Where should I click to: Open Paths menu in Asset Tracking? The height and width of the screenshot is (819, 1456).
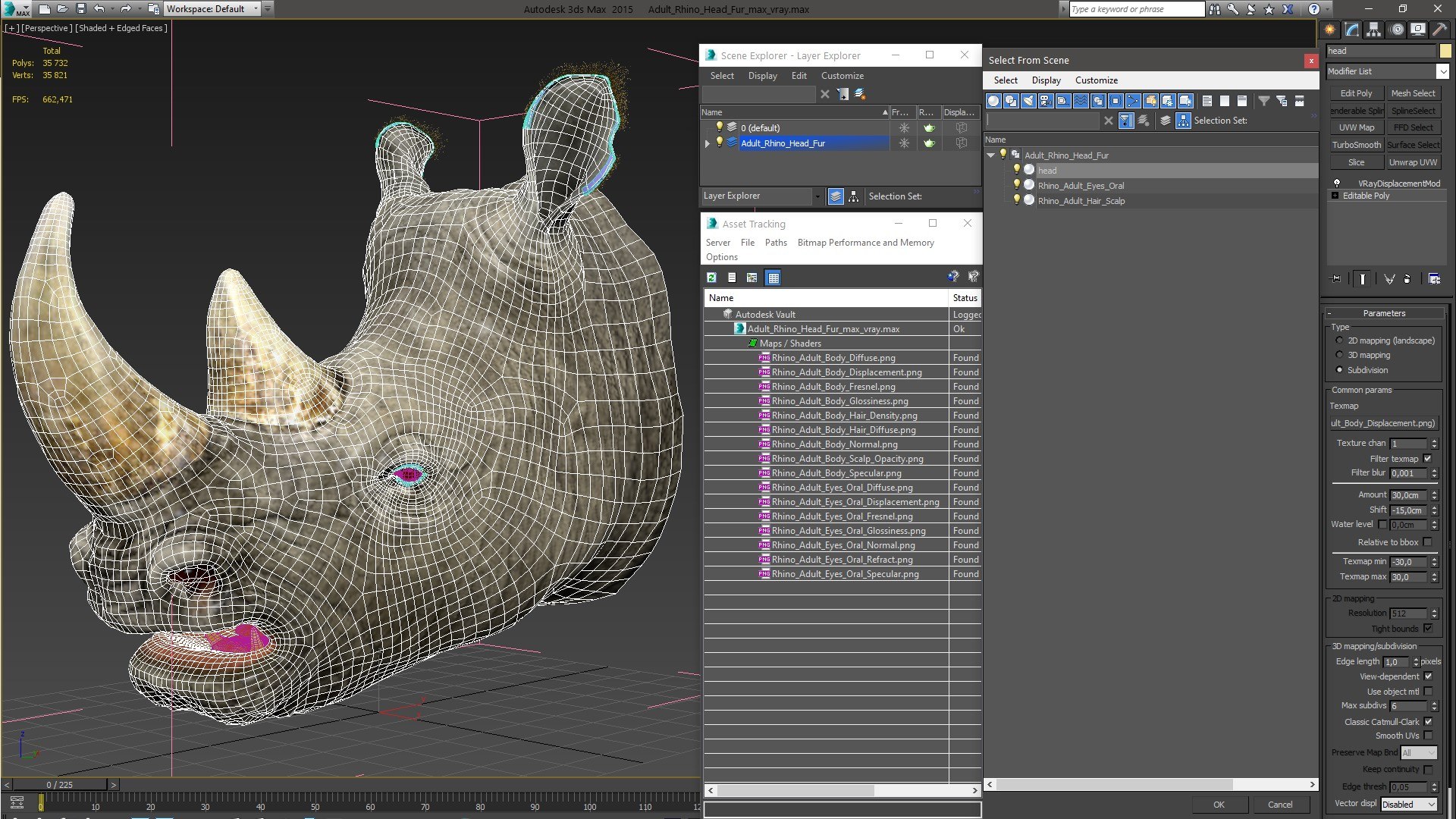(776, 243)
